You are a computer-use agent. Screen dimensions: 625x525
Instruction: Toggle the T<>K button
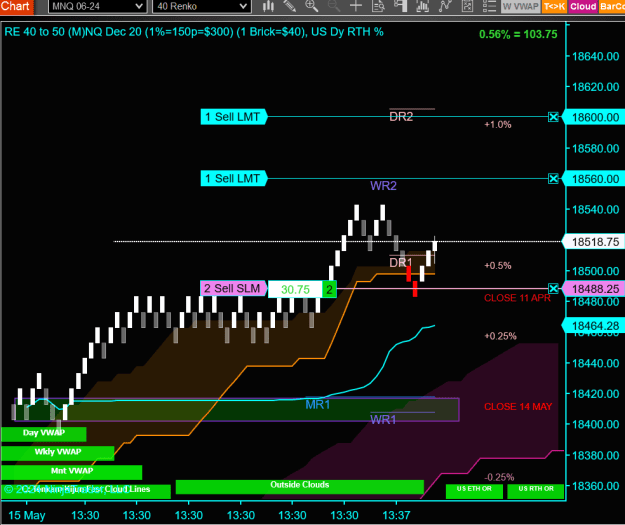554,6
